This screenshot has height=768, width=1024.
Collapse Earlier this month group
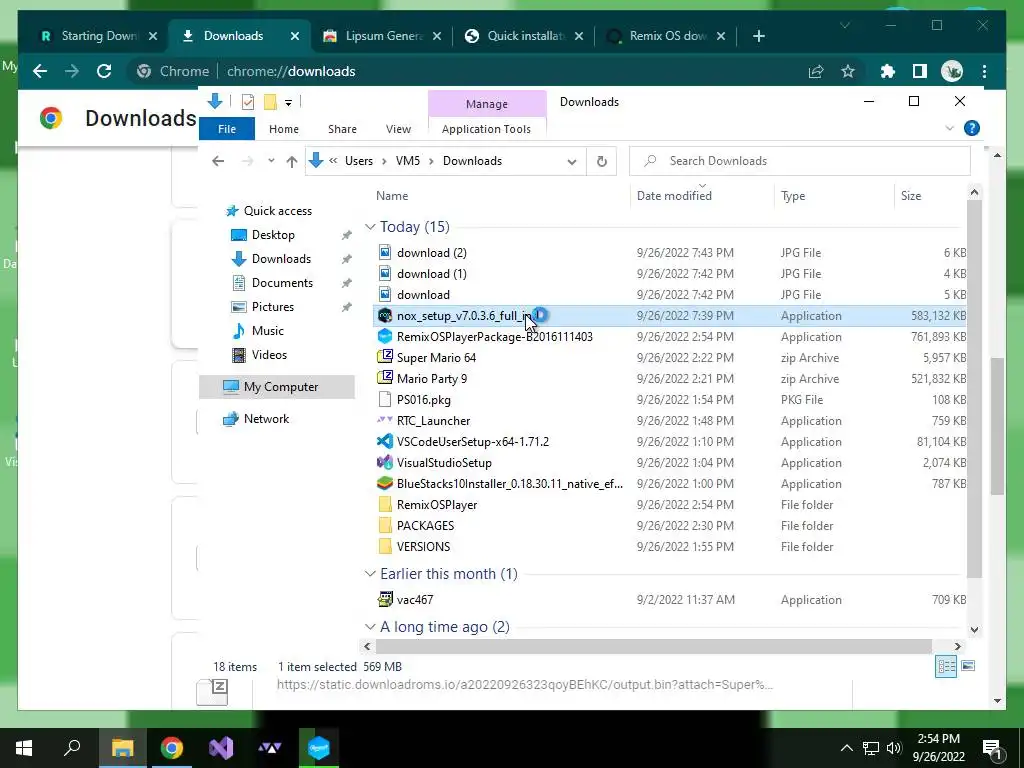370,573
